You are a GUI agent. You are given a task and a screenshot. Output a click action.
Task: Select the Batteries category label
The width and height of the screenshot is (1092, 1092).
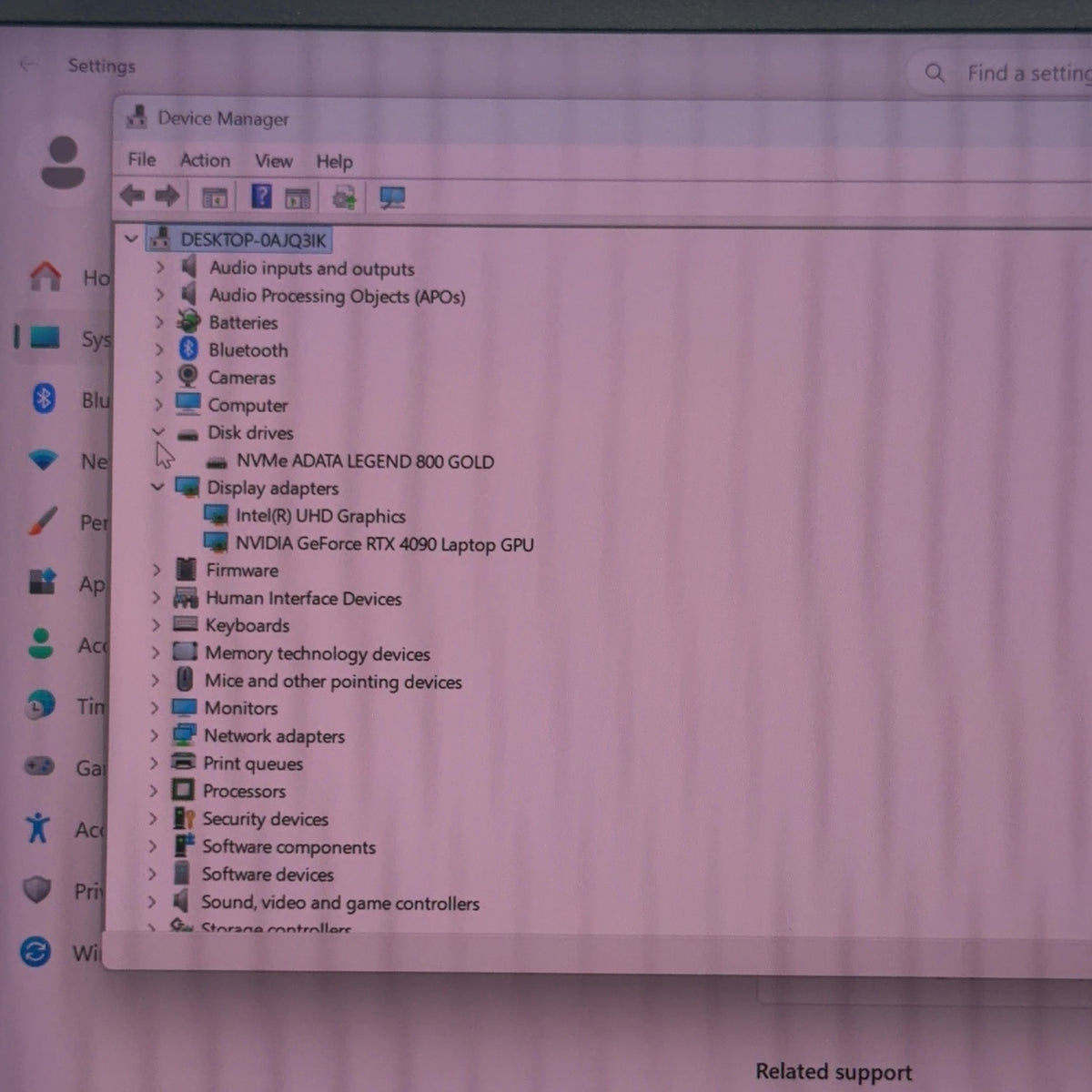coord(243,322)
